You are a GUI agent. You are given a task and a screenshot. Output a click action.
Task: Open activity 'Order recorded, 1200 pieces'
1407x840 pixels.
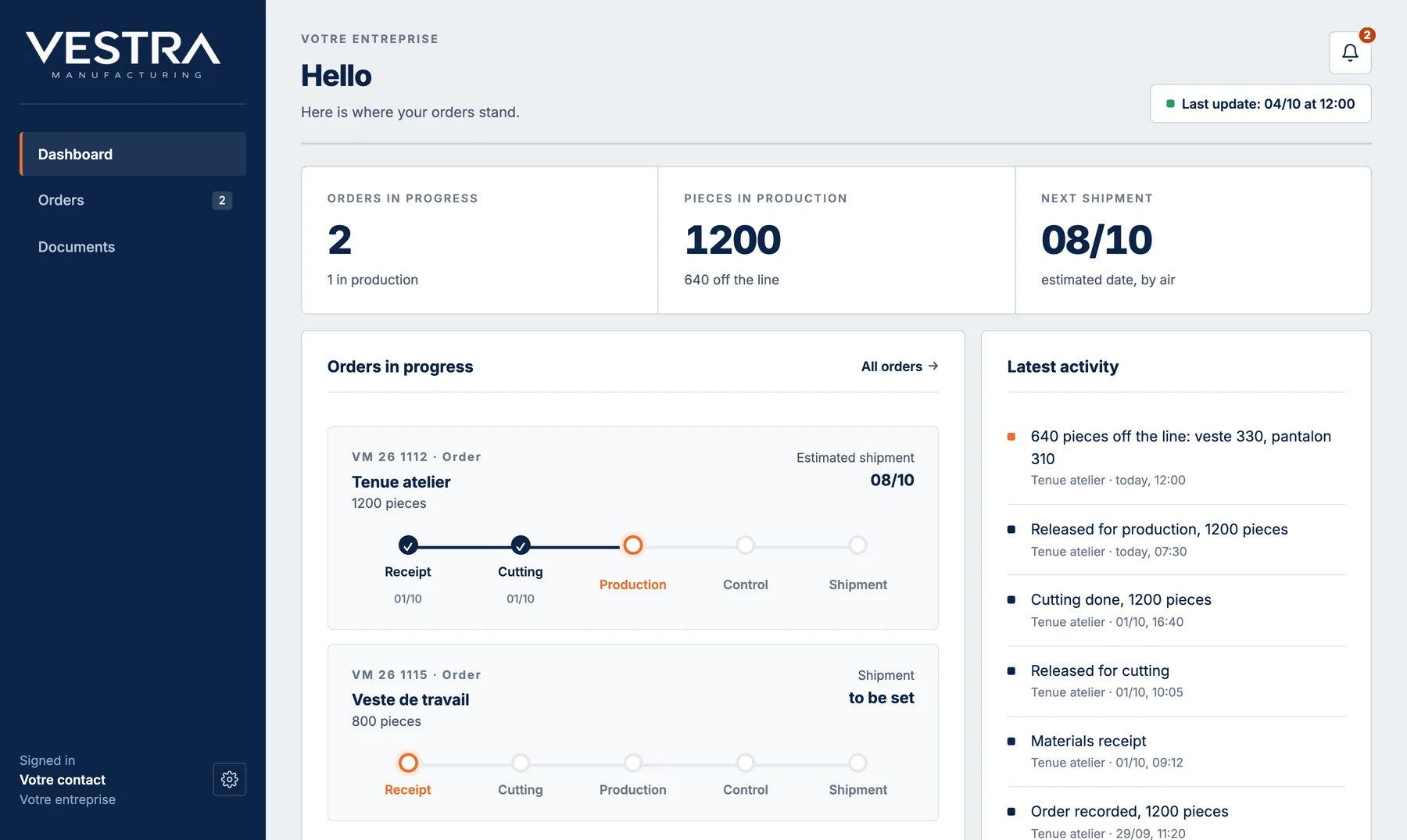tap(1176, 820)
